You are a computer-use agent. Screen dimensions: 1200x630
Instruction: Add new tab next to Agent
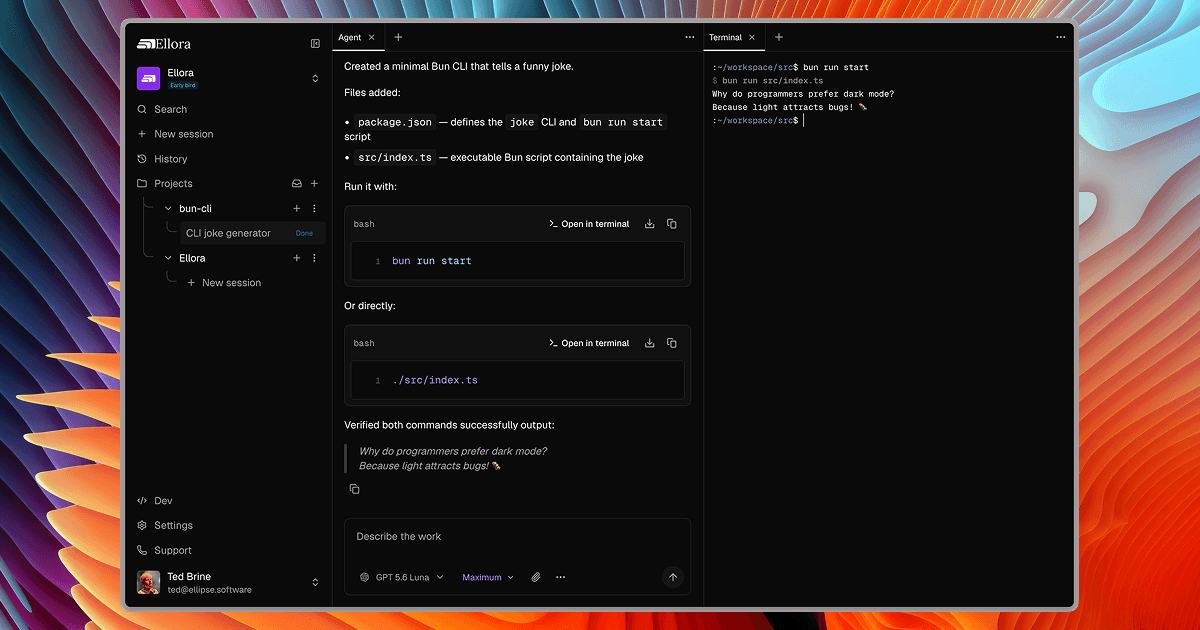tap(398, 37)
